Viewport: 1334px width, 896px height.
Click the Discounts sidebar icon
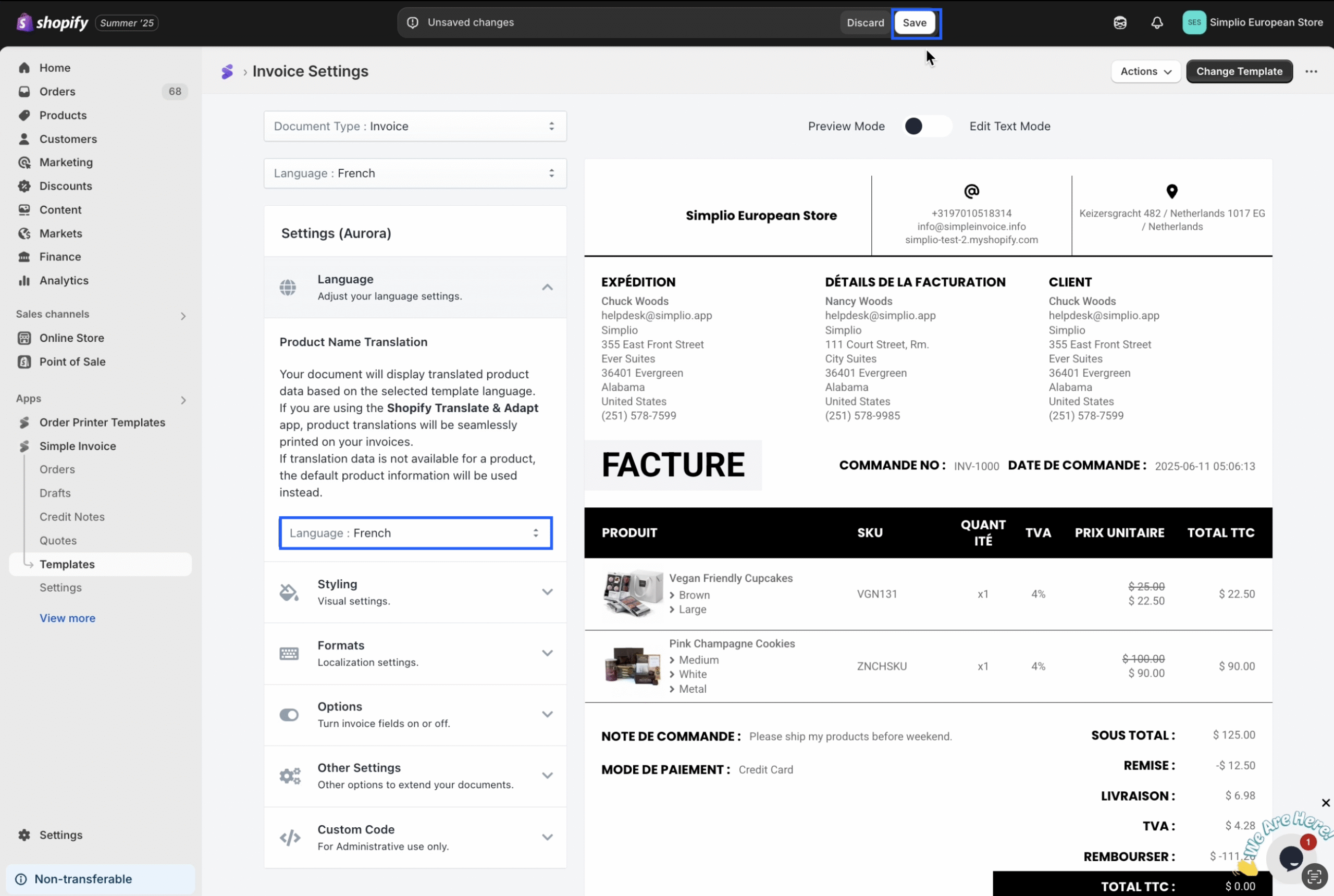coord(24,186)
